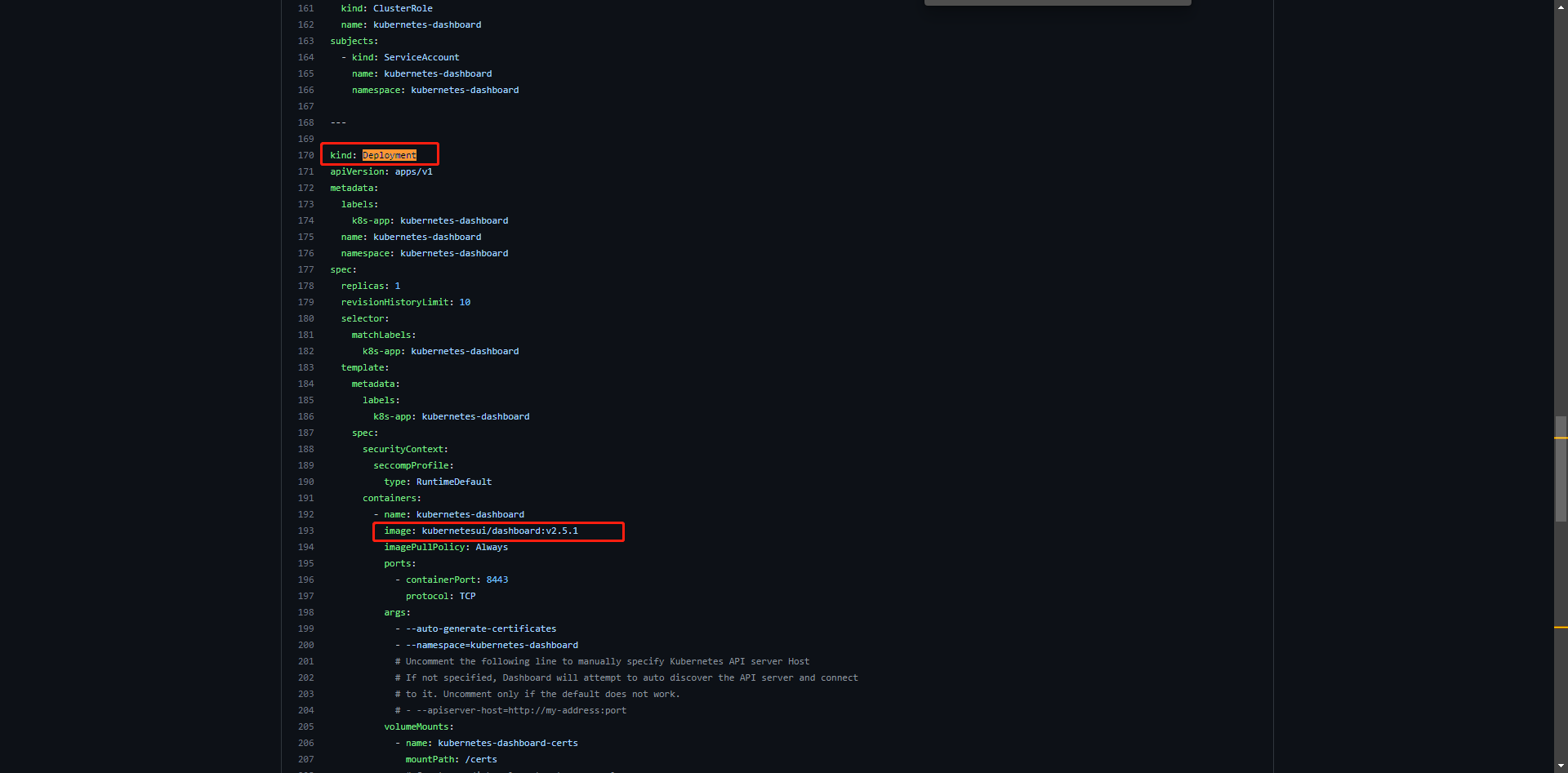Click the imagePullPolicy Always value

tap(492, 547)
